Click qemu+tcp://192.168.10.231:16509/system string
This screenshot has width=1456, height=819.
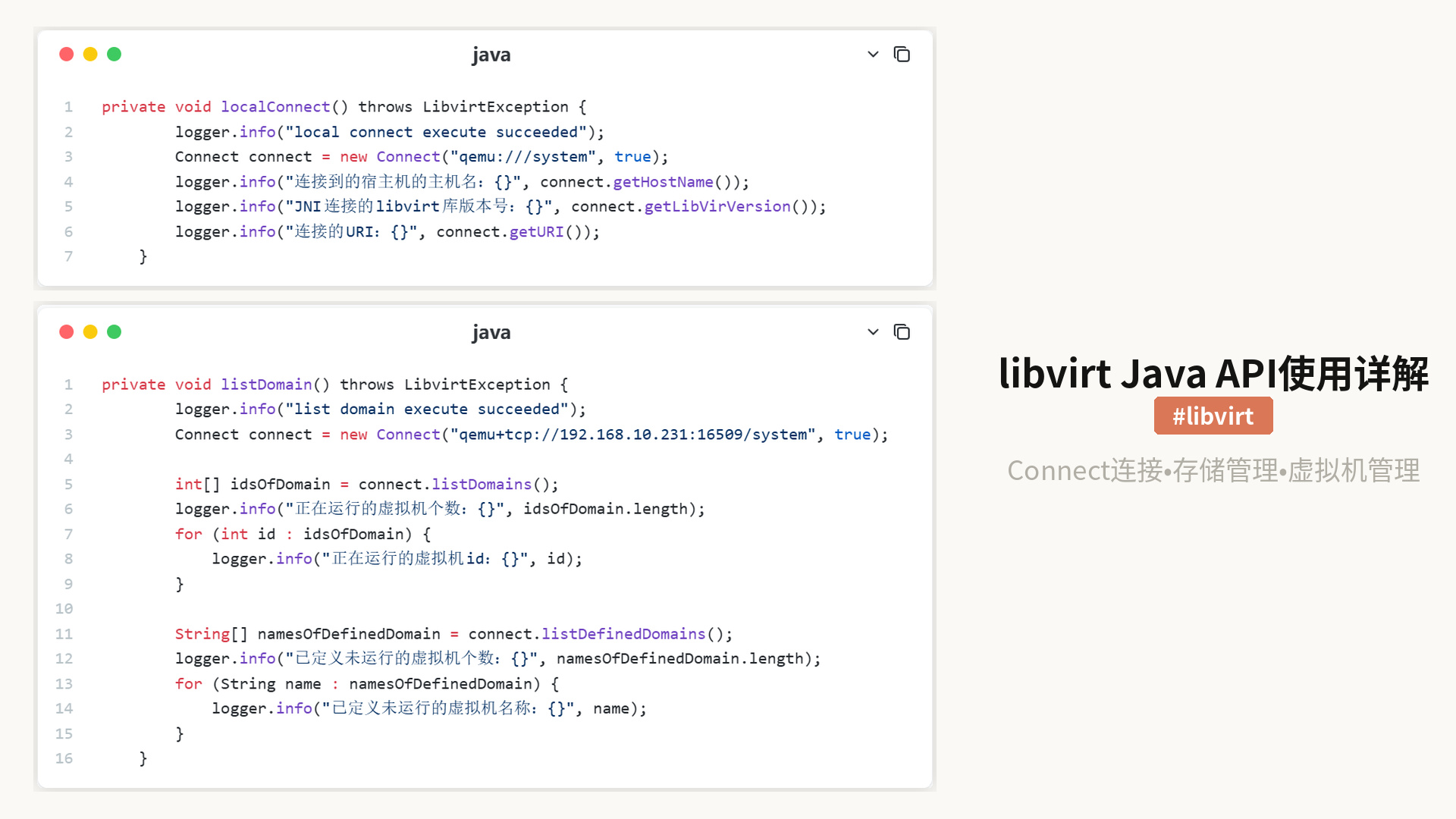tap(633, 435)
